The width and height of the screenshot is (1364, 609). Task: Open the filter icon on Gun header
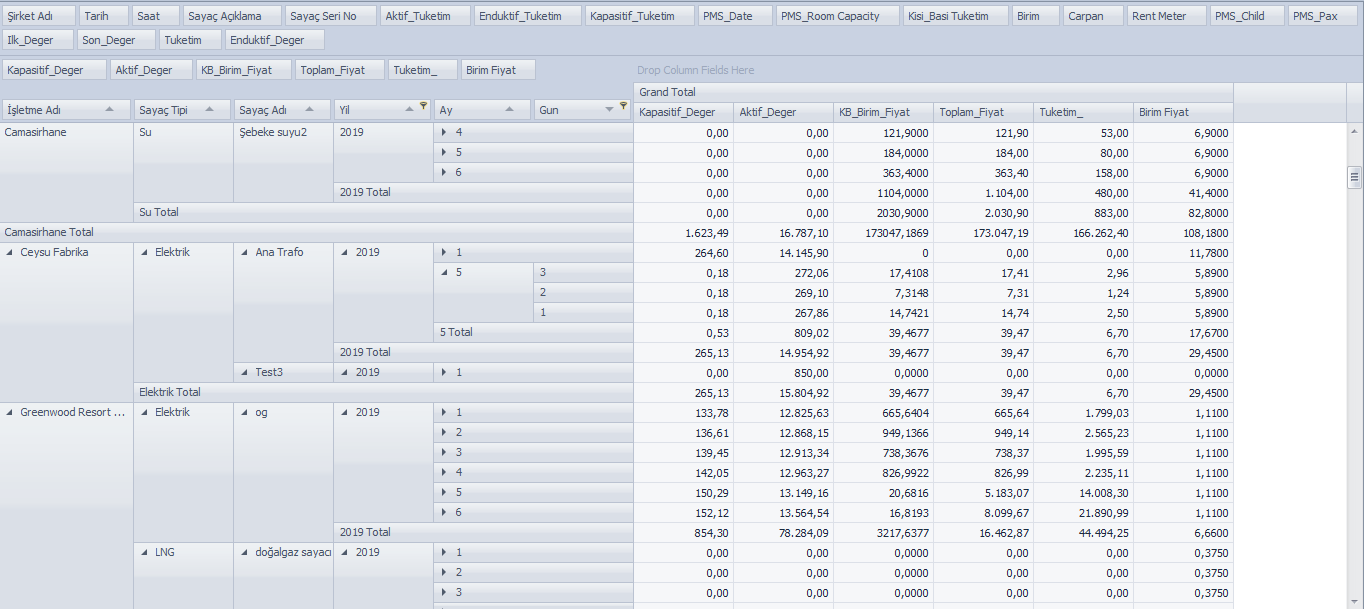click(623, 105)
